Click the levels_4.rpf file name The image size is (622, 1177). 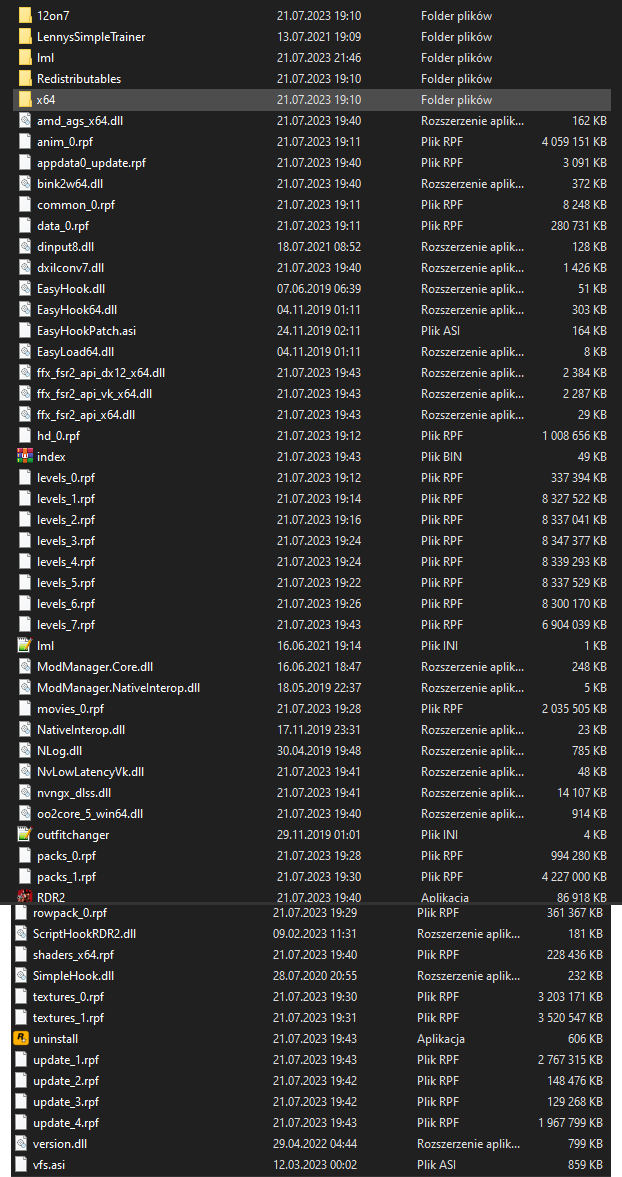click(x=66, y=561)
